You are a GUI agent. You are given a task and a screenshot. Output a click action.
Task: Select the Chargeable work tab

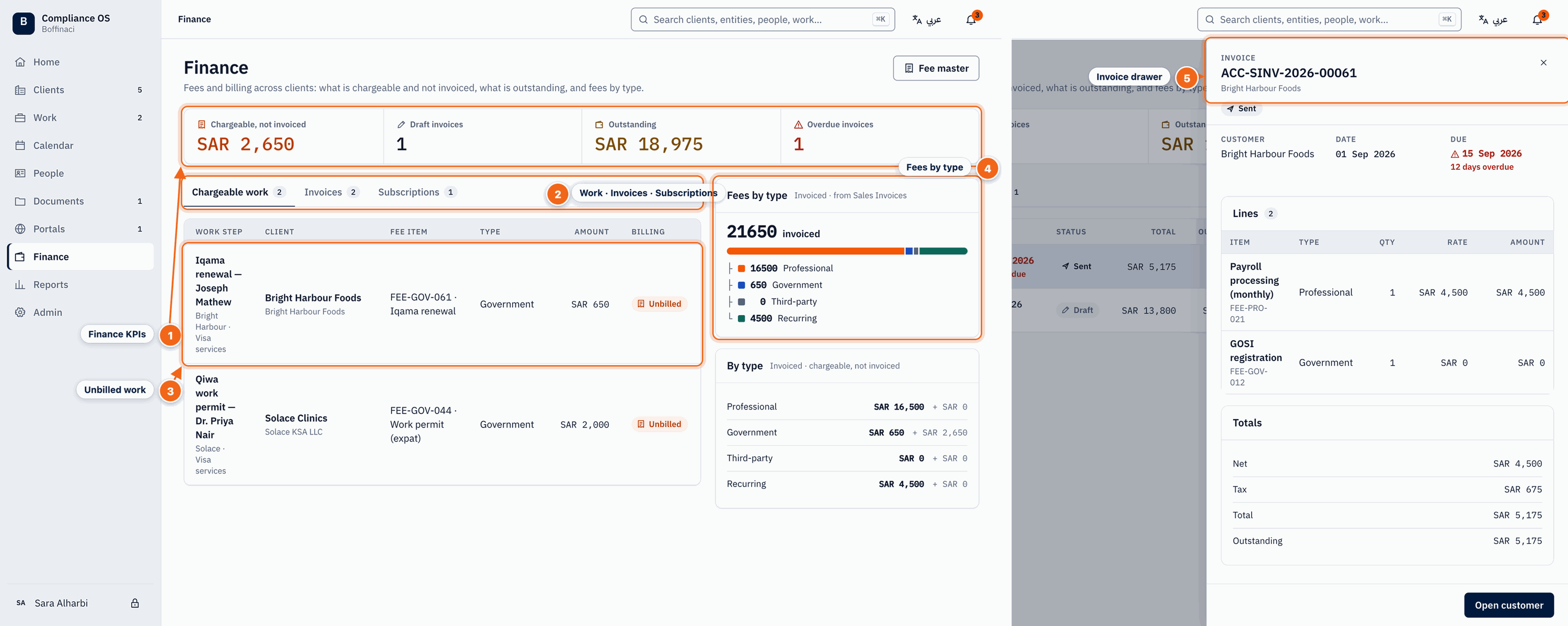click(238, 192)
